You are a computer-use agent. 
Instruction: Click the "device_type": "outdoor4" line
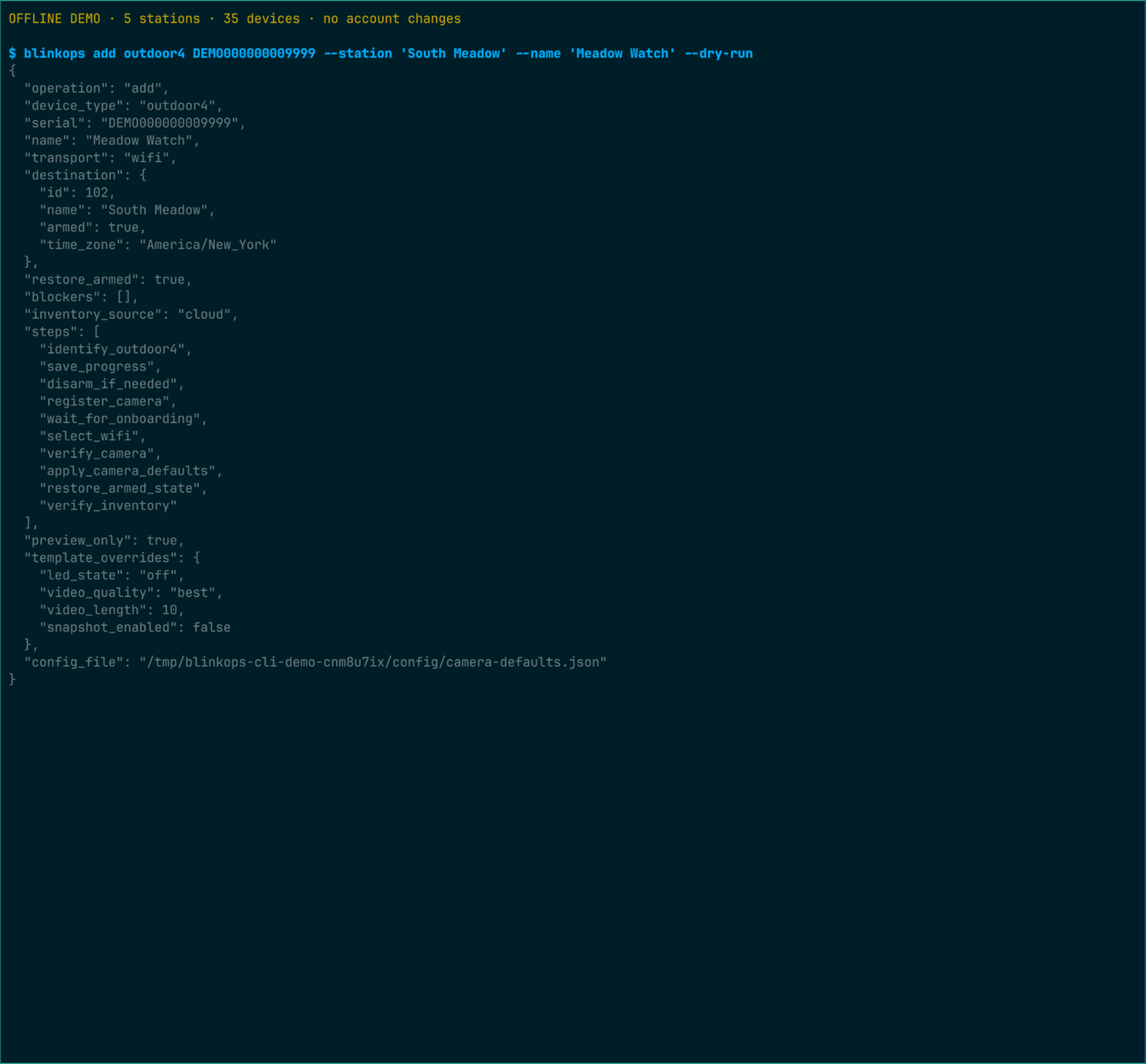click(x=123, y=106)
